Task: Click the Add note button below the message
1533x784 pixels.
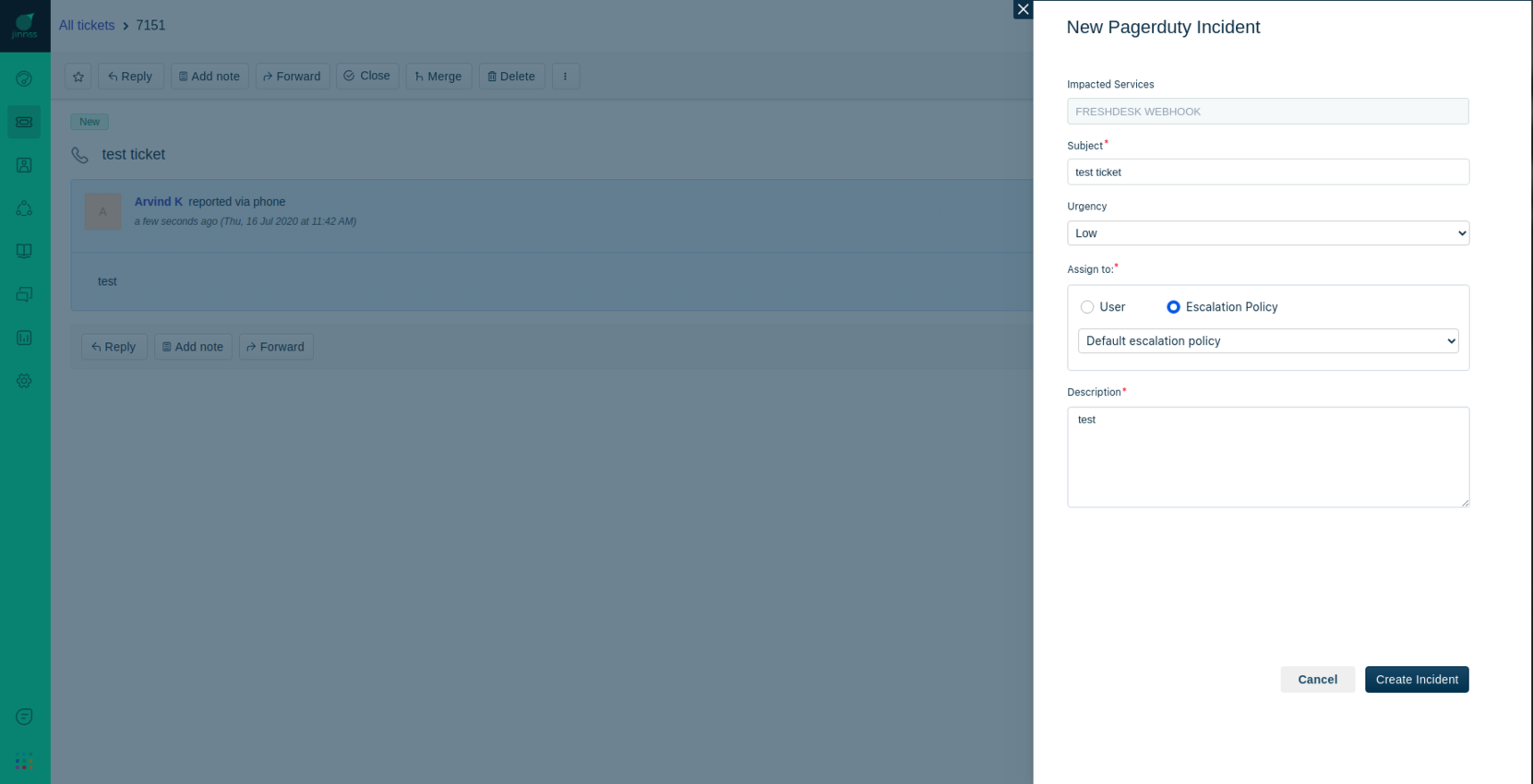Action: (193, 347)
